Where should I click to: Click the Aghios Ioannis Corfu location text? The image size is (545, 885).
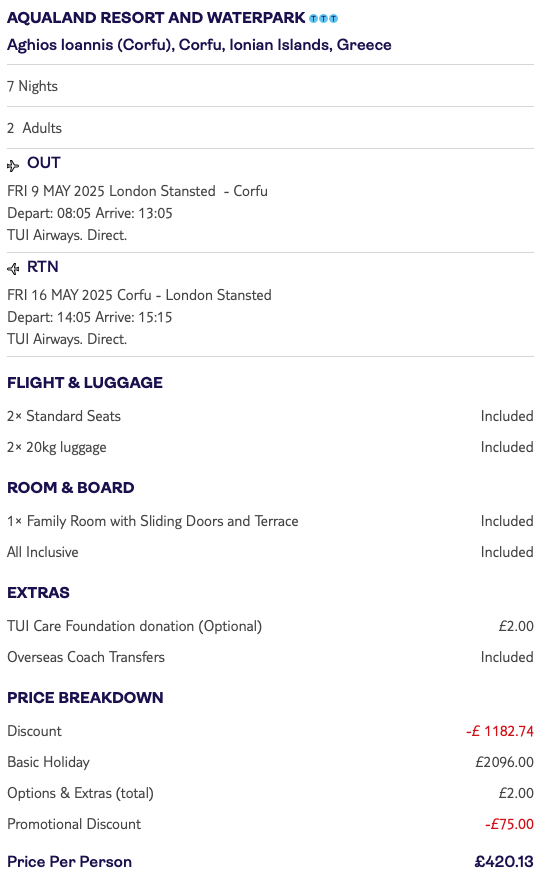199,45
